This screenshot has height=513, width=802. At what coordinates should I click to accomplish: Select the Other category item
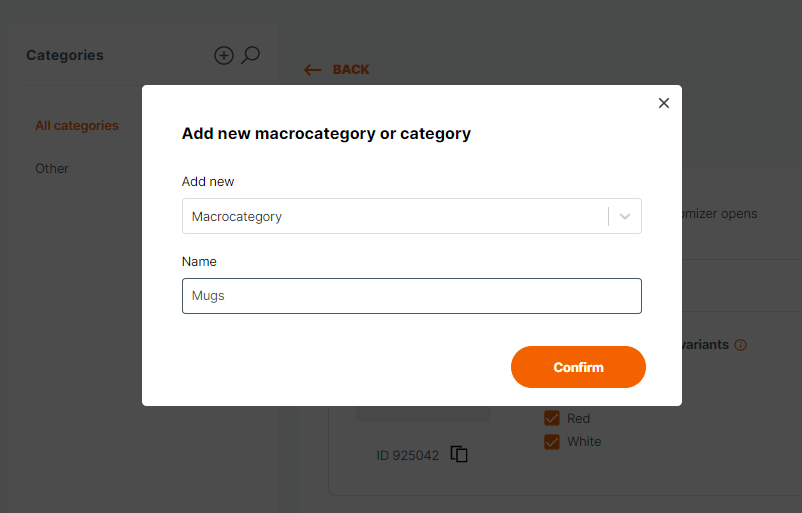point(52,169)
